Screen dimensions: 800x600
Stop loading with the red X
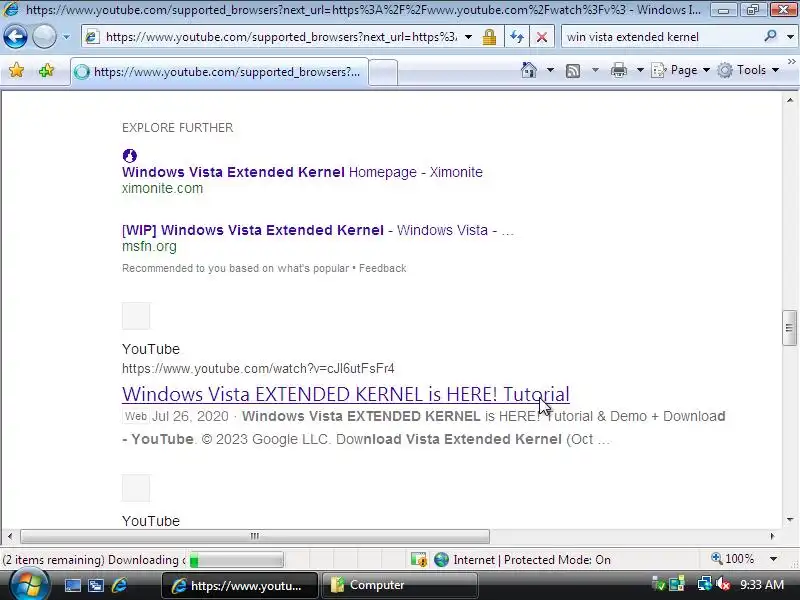click(x=542, y=37)
